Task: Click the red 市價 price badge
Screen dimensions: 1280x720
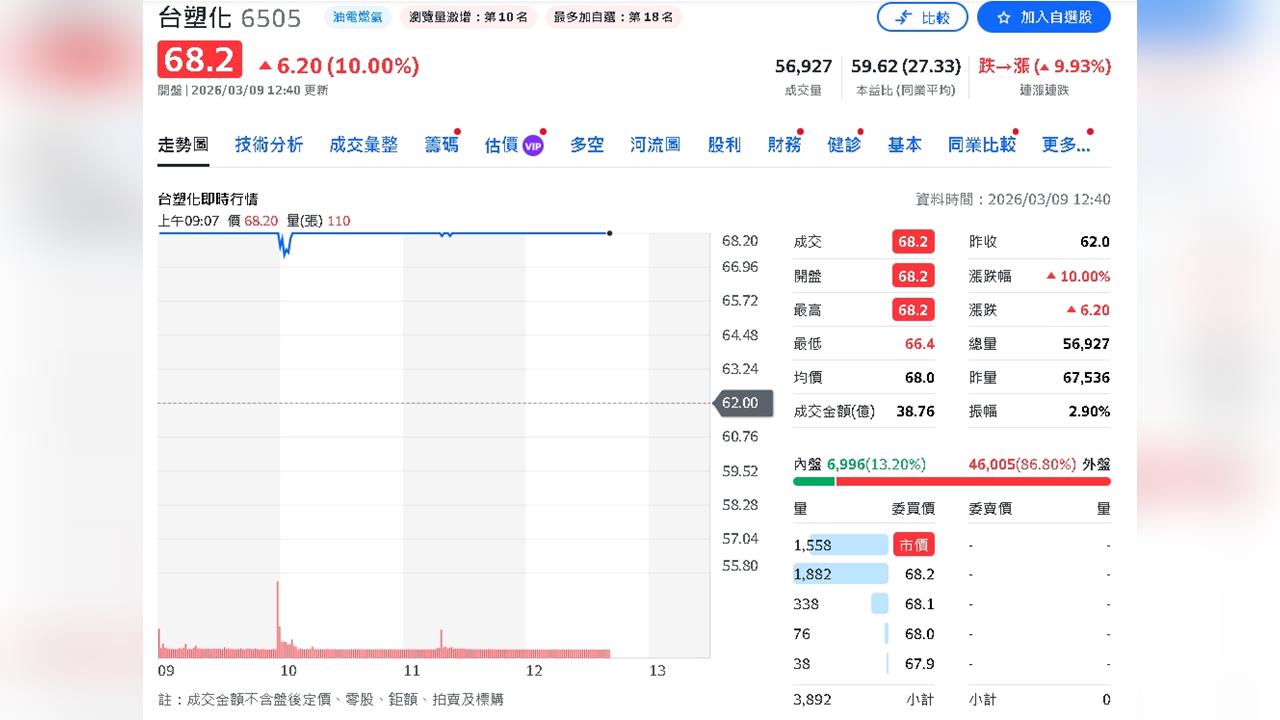Action: tap(913, 544)
